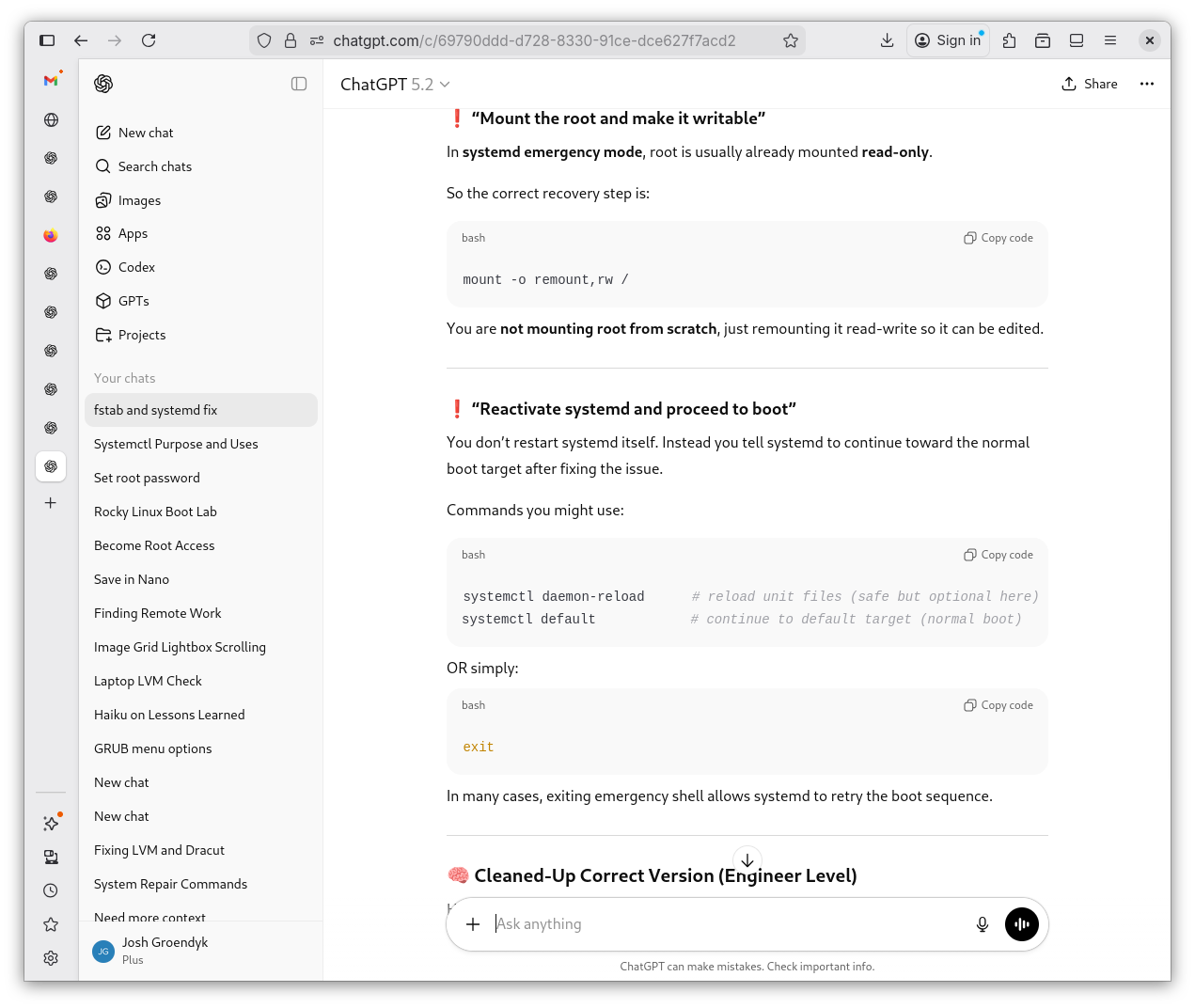Click the microphone dictation icon
1195x1008 pixels.
[x=983, y=924]
